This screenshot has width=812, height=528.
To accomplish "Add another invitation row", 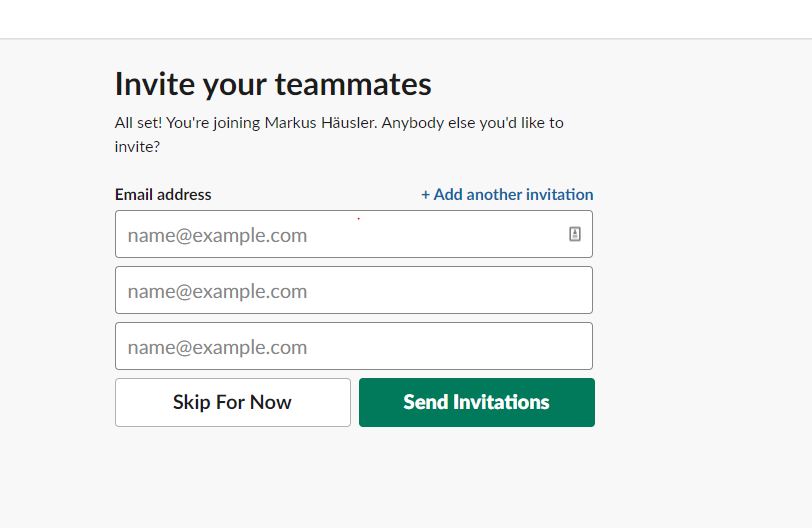I will (x=507, y=194).
